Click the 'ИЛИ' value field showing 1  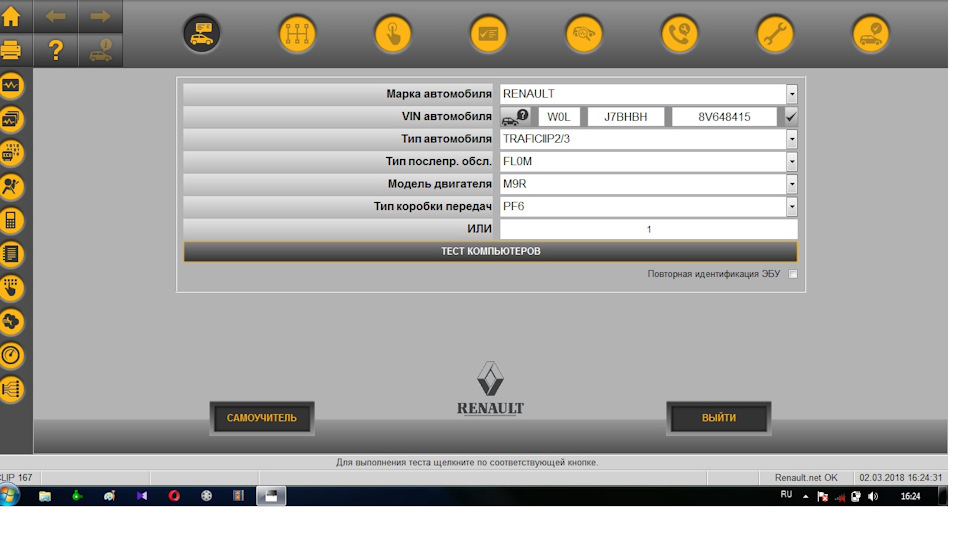pos(648,229)
